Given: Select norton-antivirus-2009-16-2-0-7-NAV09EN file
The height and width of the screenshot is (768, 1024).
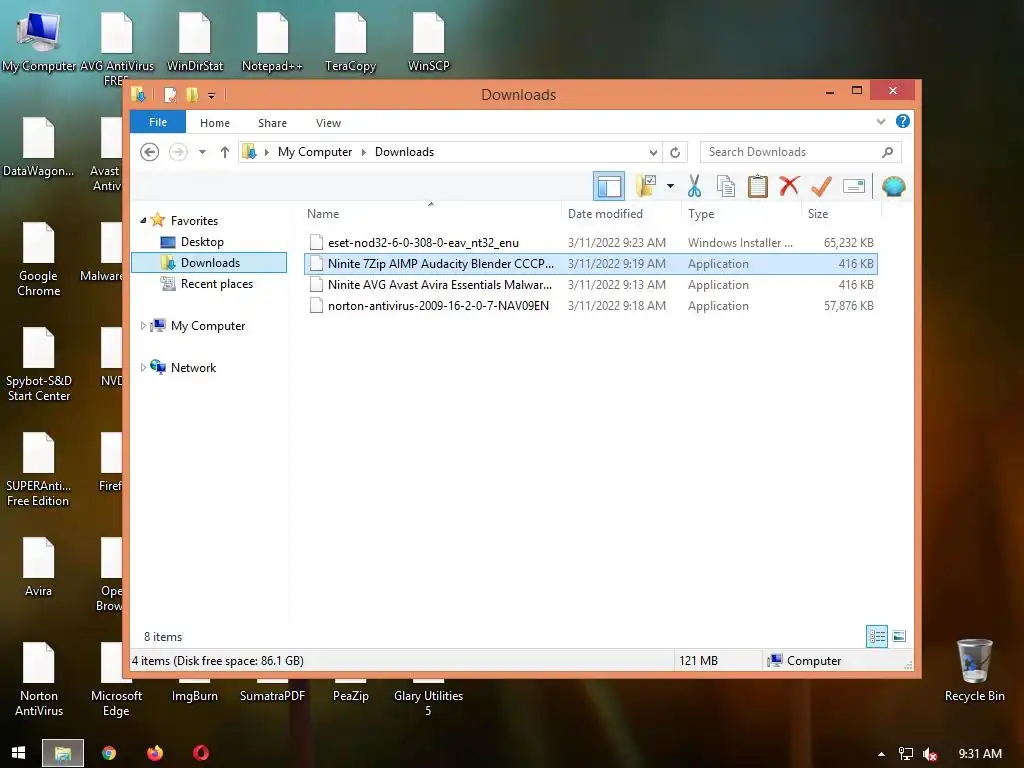Looking at the screenshot, I should click(x=591, y=305).
